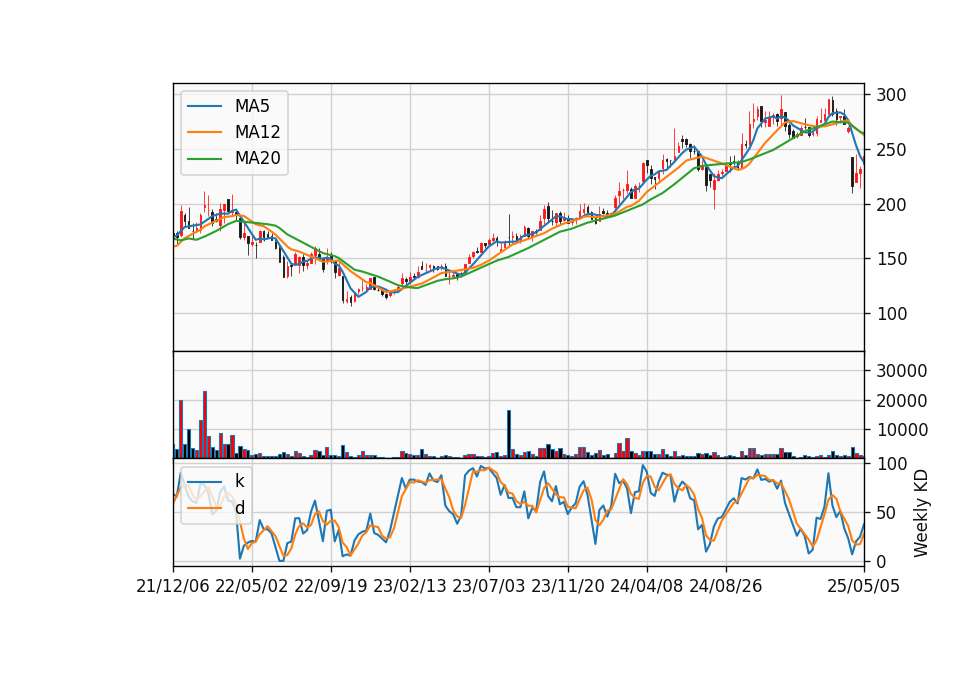Click the 21/12/06 date axis label
This screenshot has height=690, width=960.
pyautogui.click(x=173, y=586)
